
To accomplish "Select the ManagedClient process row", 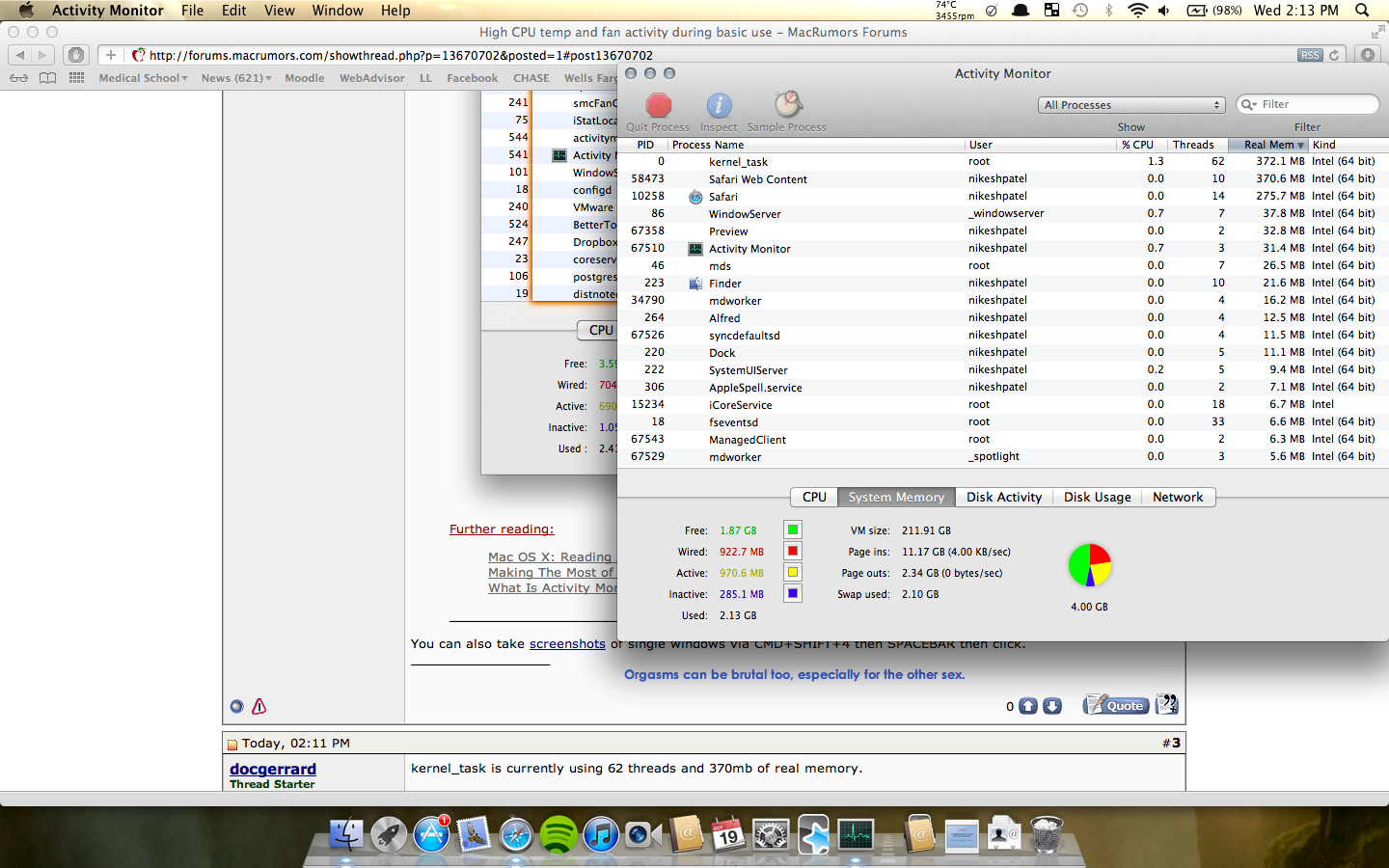I will 1003,440.
